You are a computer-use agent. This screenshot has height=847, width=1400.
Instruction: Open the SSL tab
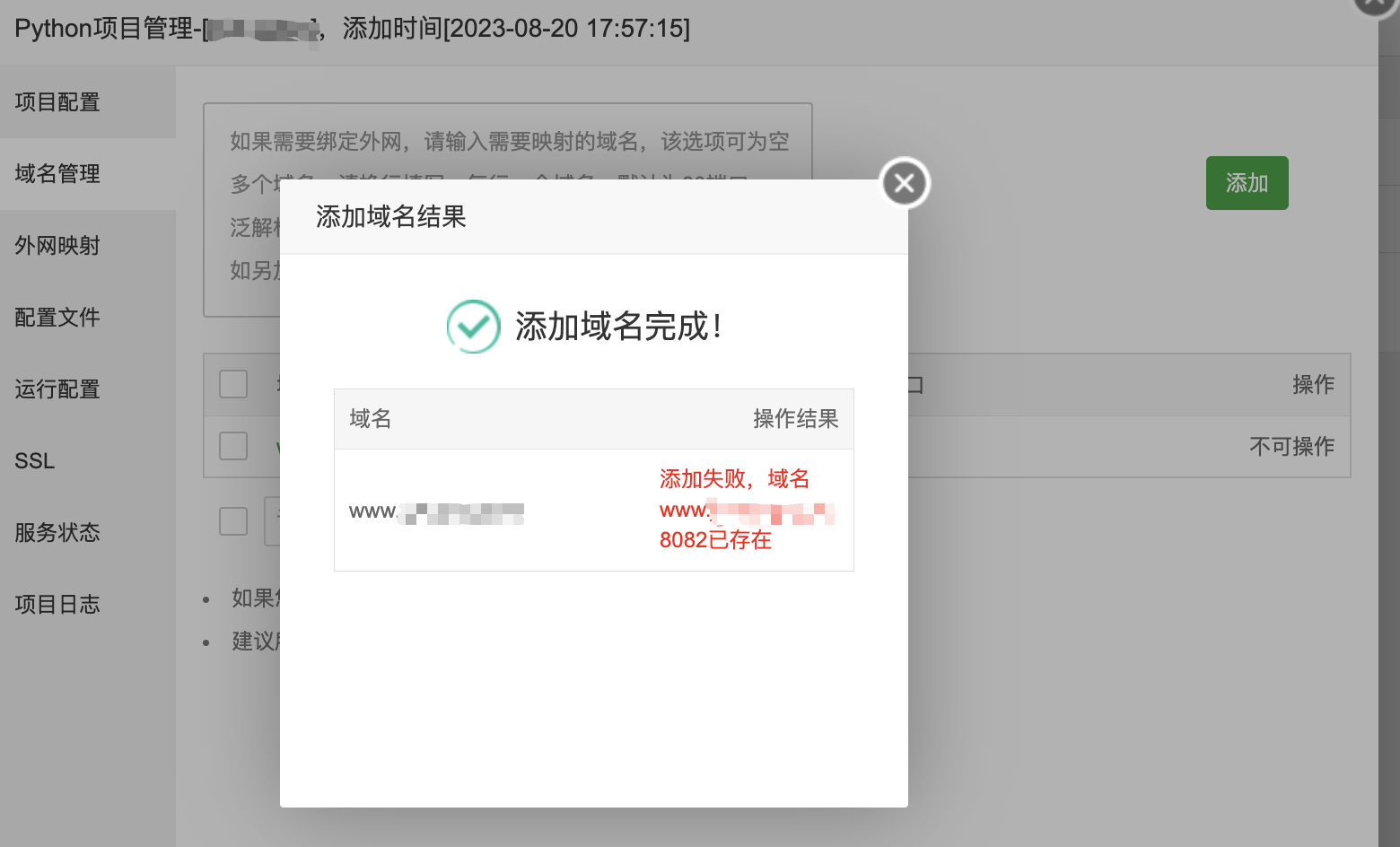point(88,461)
